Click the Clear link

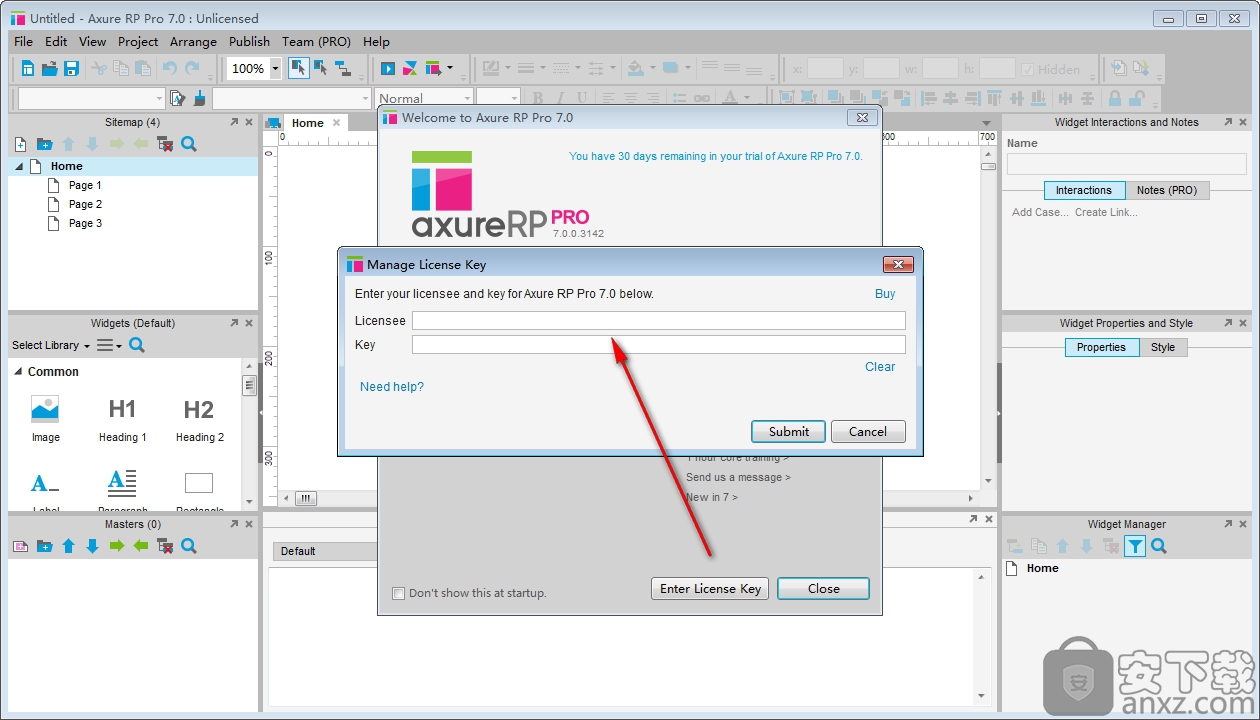880,367
